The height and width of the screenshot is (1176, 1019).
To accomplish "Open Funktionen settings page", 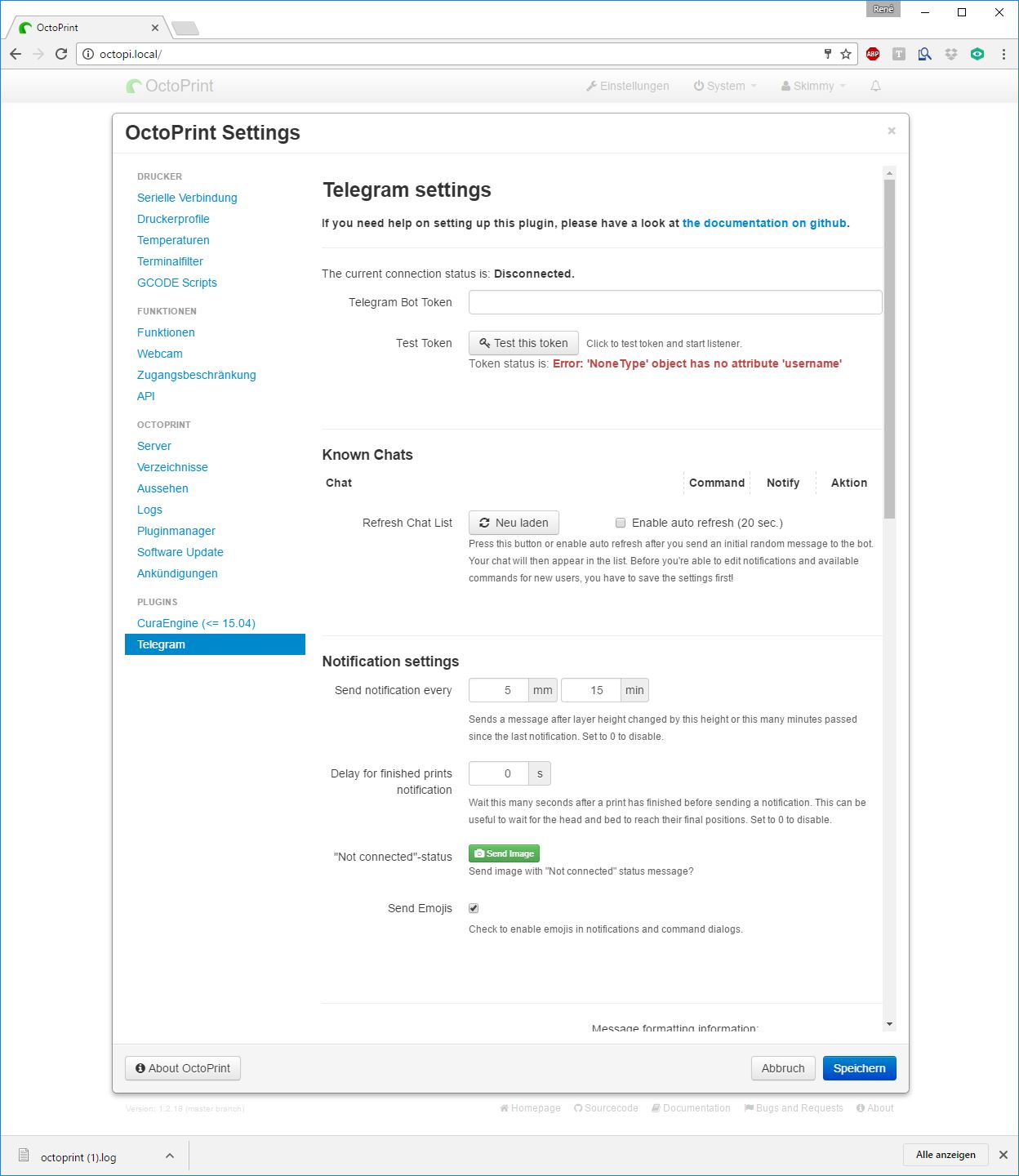I will pos(166,332).
